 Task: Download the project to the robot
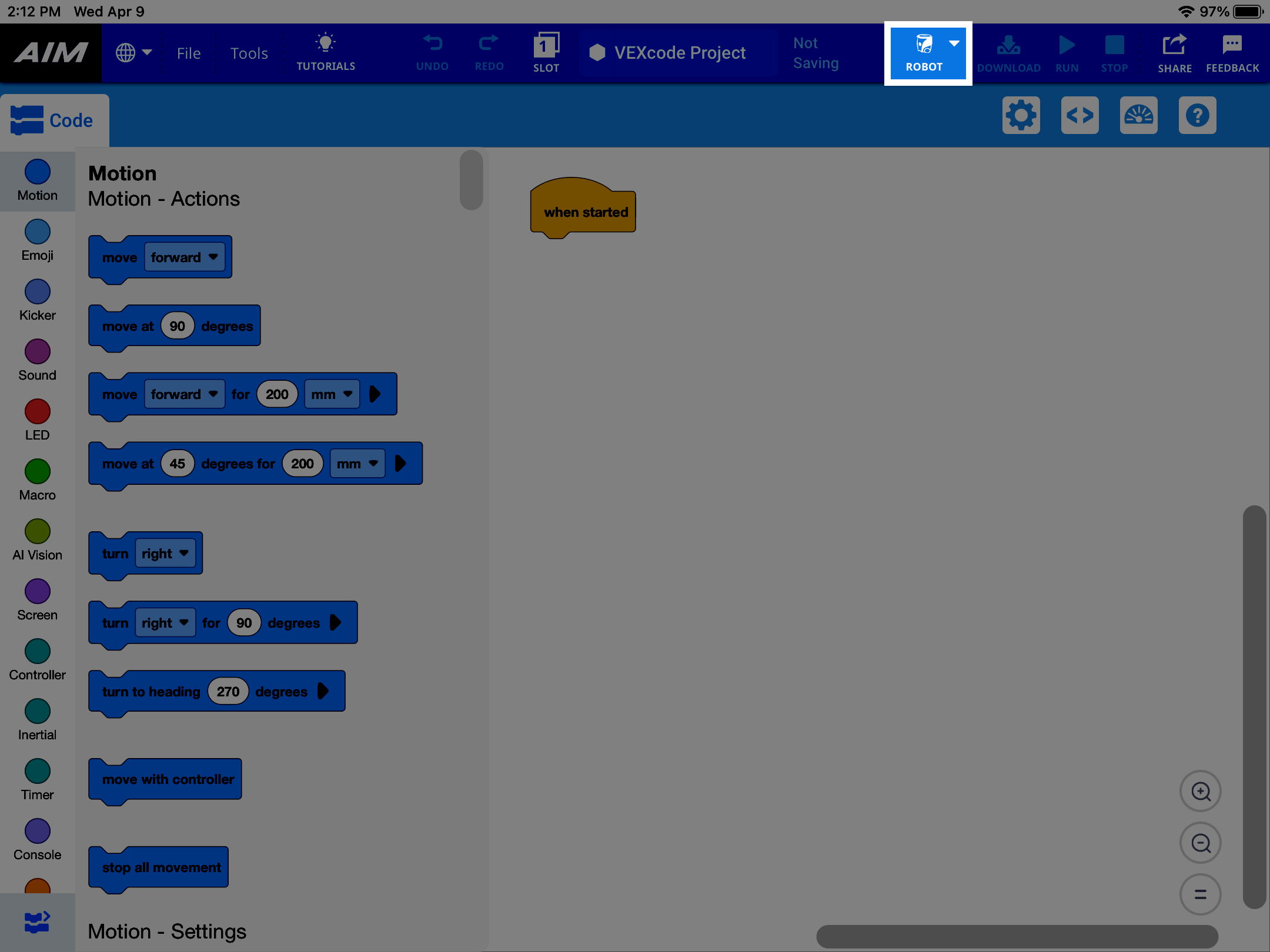pyautogui.click(x=1008, y=52)
